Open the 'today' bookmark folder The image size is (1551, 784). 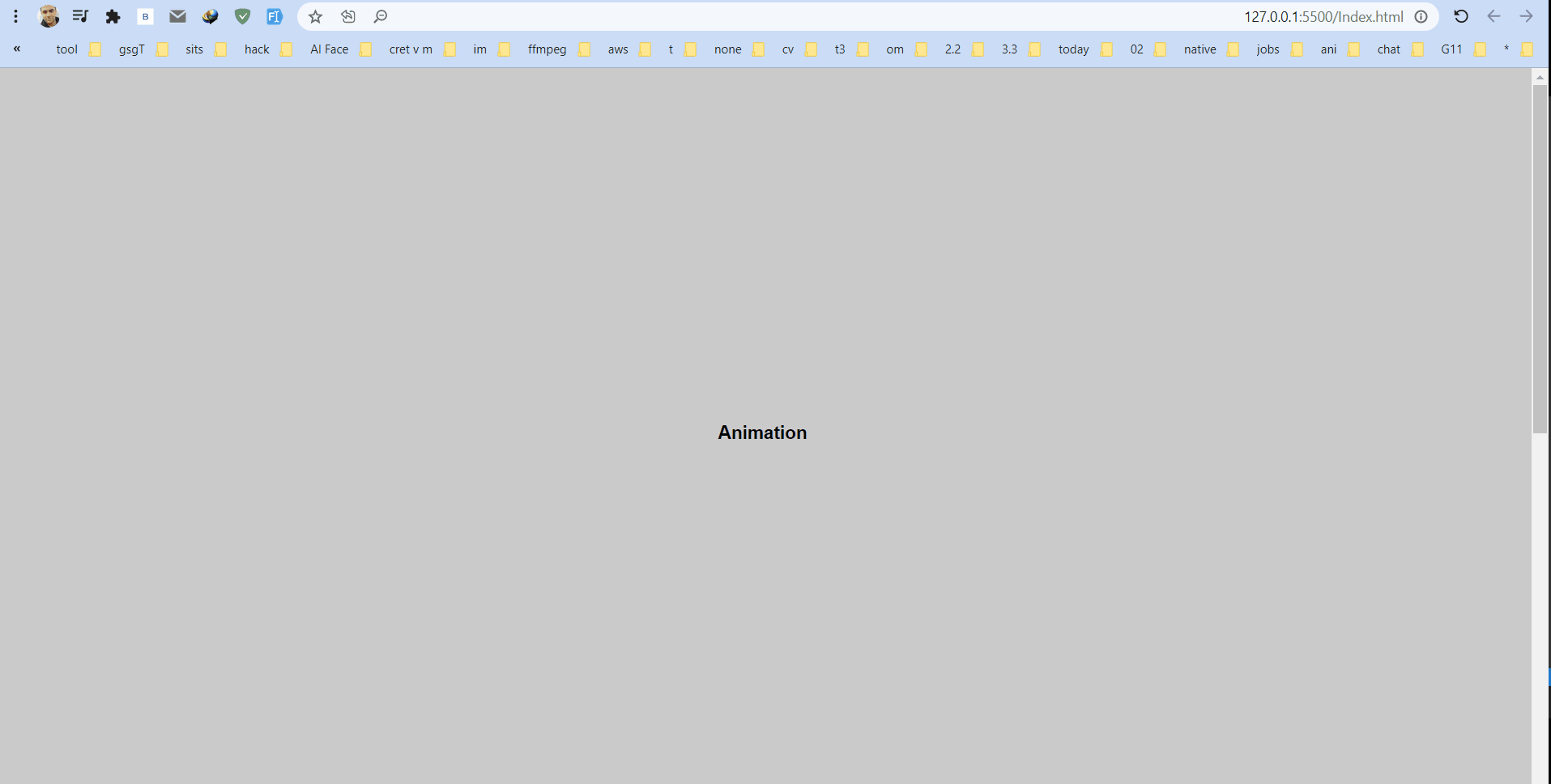click(x=1084, y=49)
